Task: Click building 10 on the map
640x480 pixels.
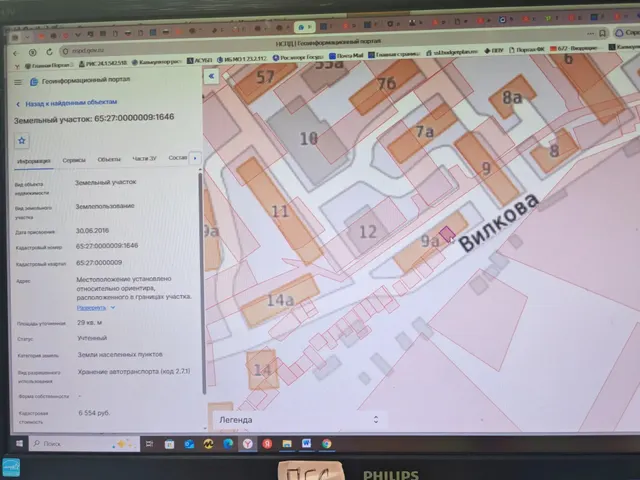Action: [x=309, y=139]
